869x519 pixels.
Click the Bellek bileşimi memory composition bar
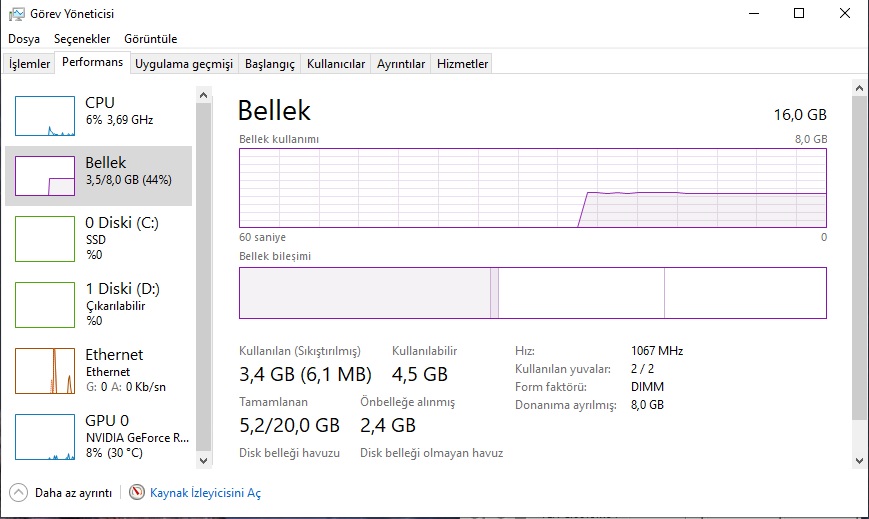click(x=533, y=293)
